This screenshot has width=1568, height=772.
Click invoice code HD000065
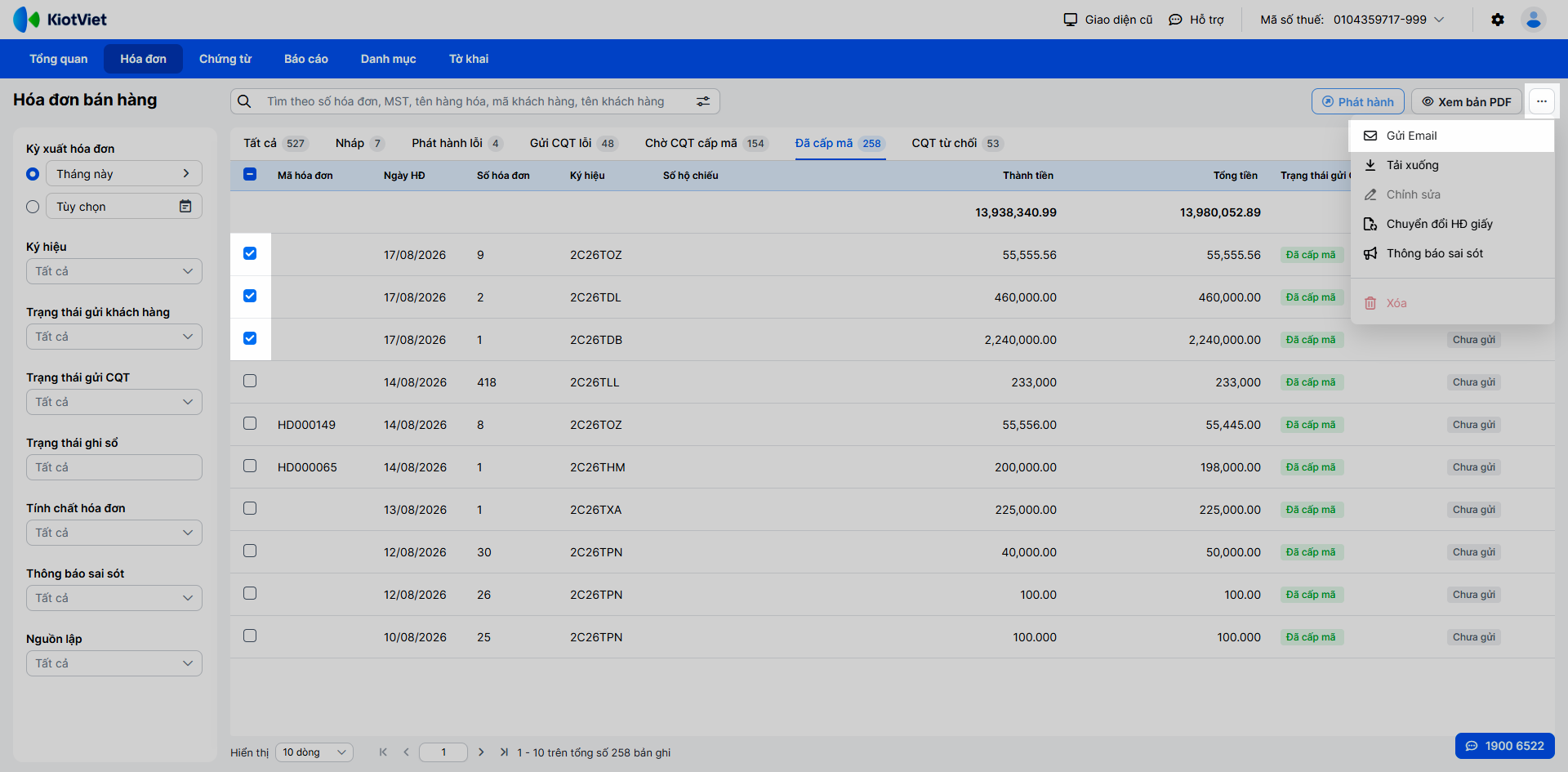point(307,467)
